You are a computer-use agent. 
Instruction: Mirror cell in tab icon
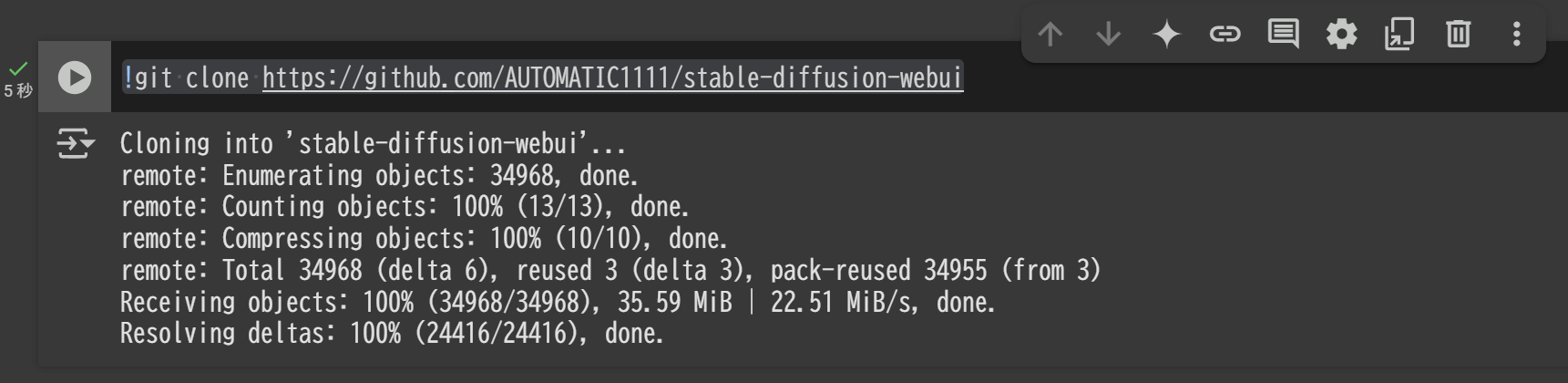coord(1399,35)
